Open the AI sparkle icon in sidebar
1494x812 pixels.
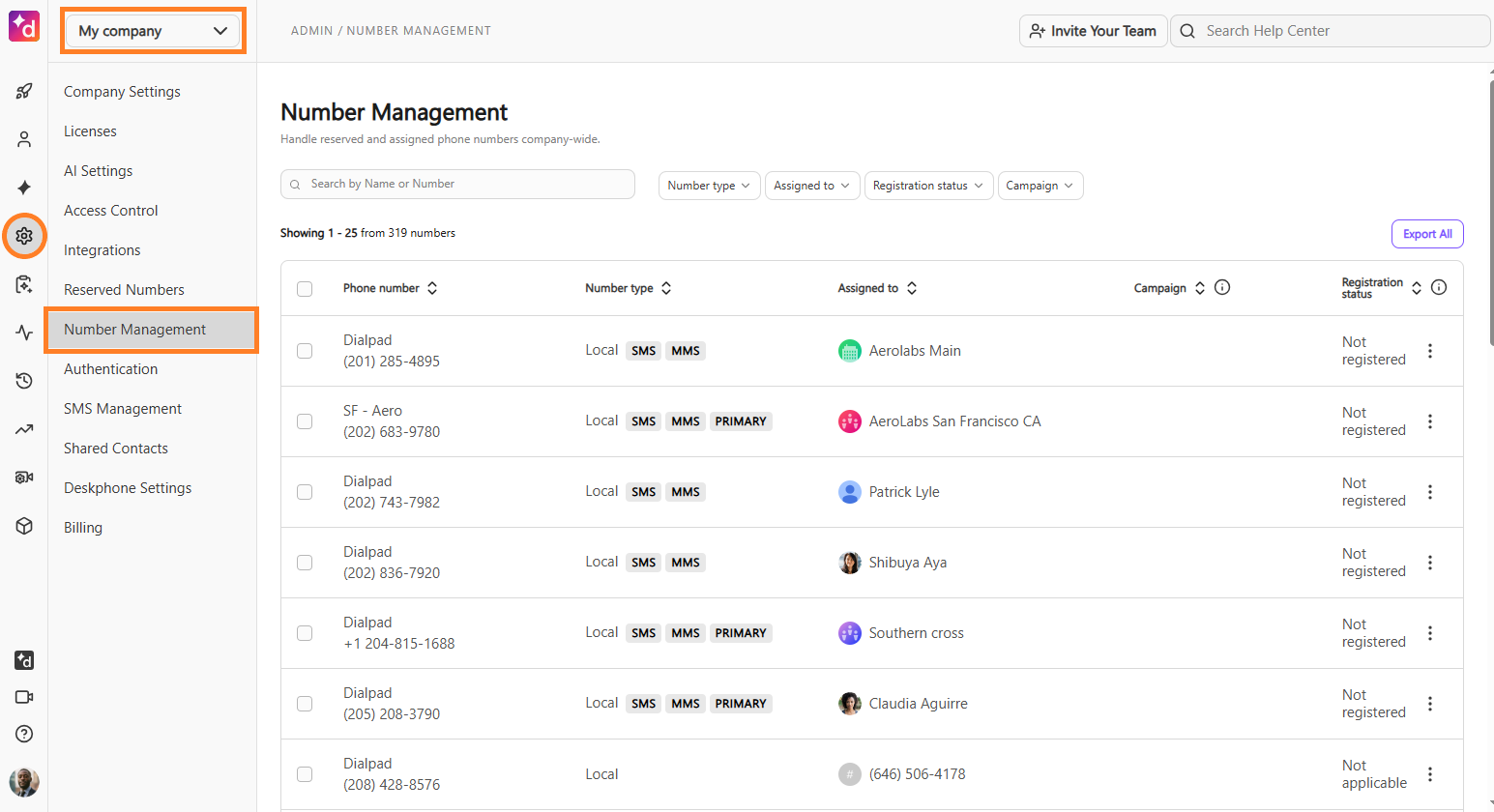click(24, 188)
